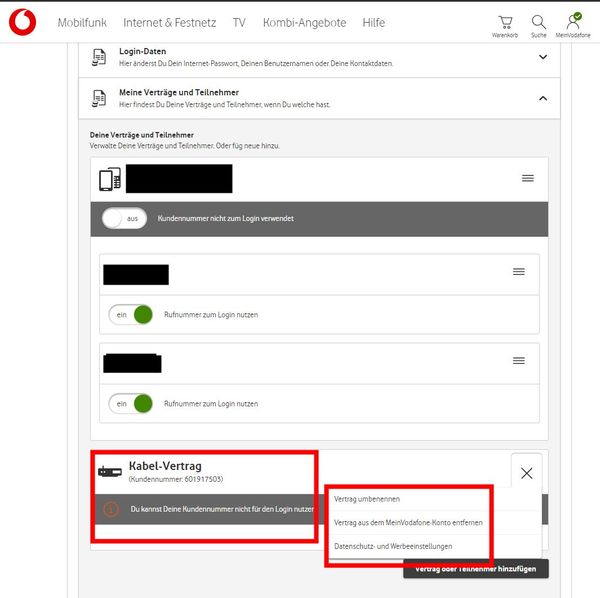Click the Meine Verträge und Teilnehmer document icon
600x598 pixels.
tap(99, 98)
